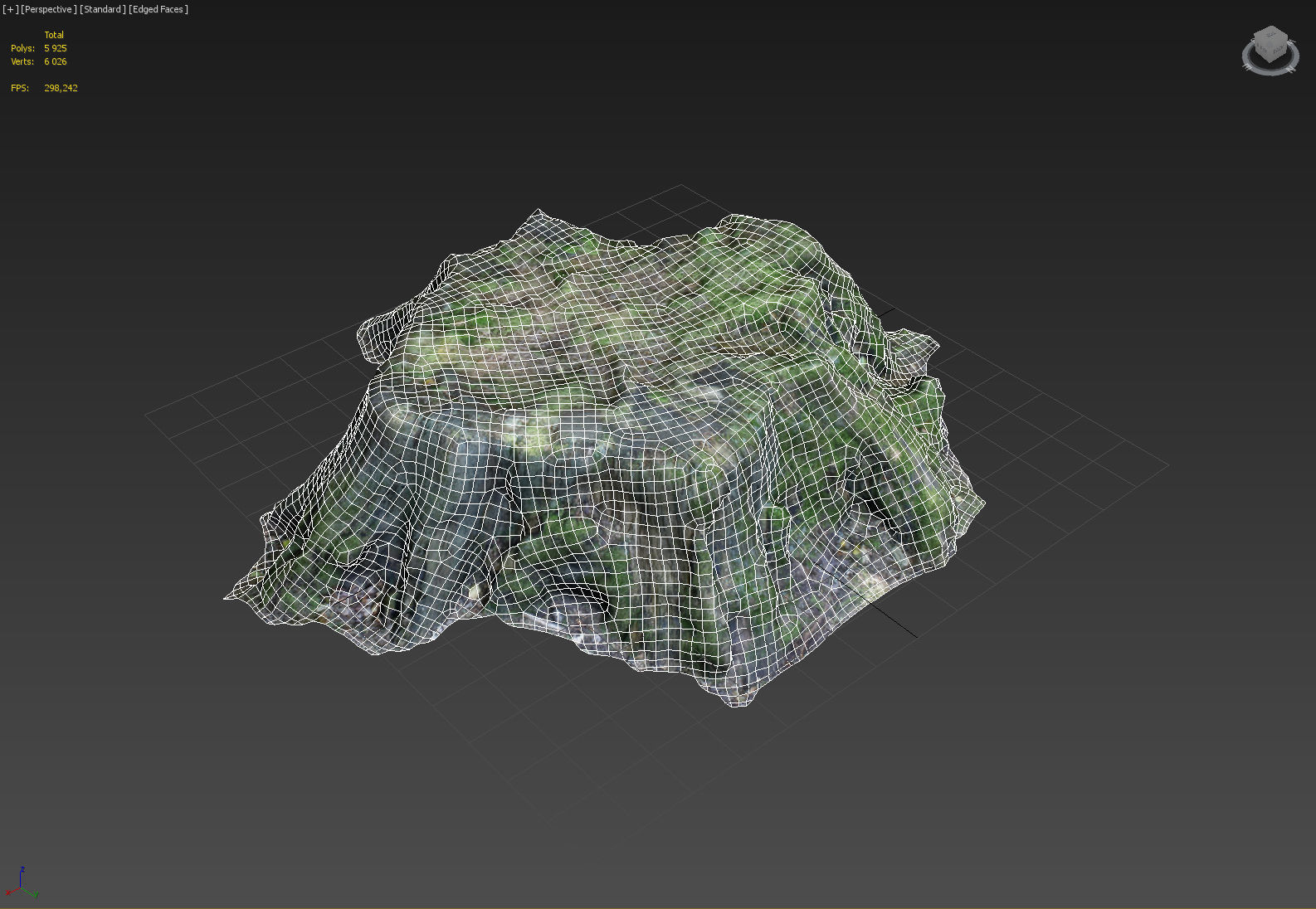Image resolution: width=1316 pixels, height=909 pixels.
Task: Click the Polys count value 5 925
Action: 56,48
